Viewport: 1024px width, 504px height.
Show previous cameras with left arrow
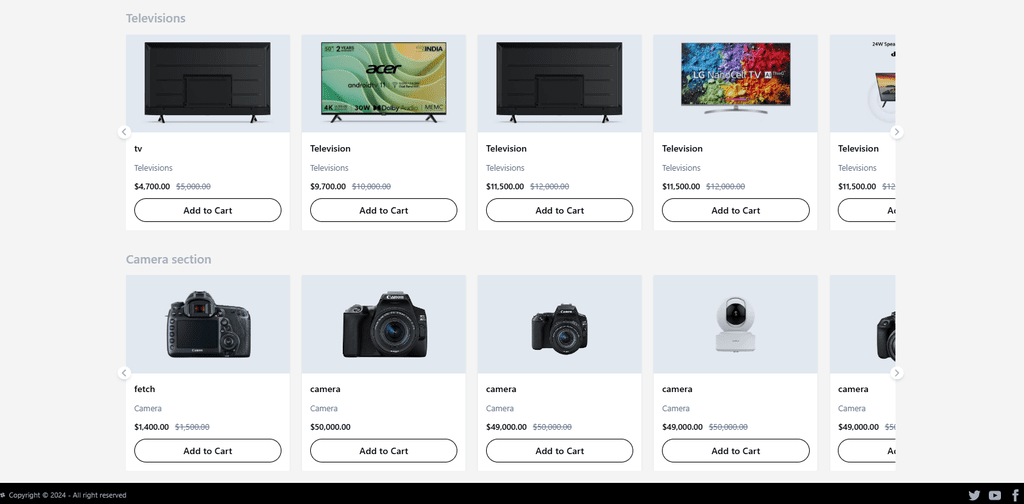click(124, 373)
